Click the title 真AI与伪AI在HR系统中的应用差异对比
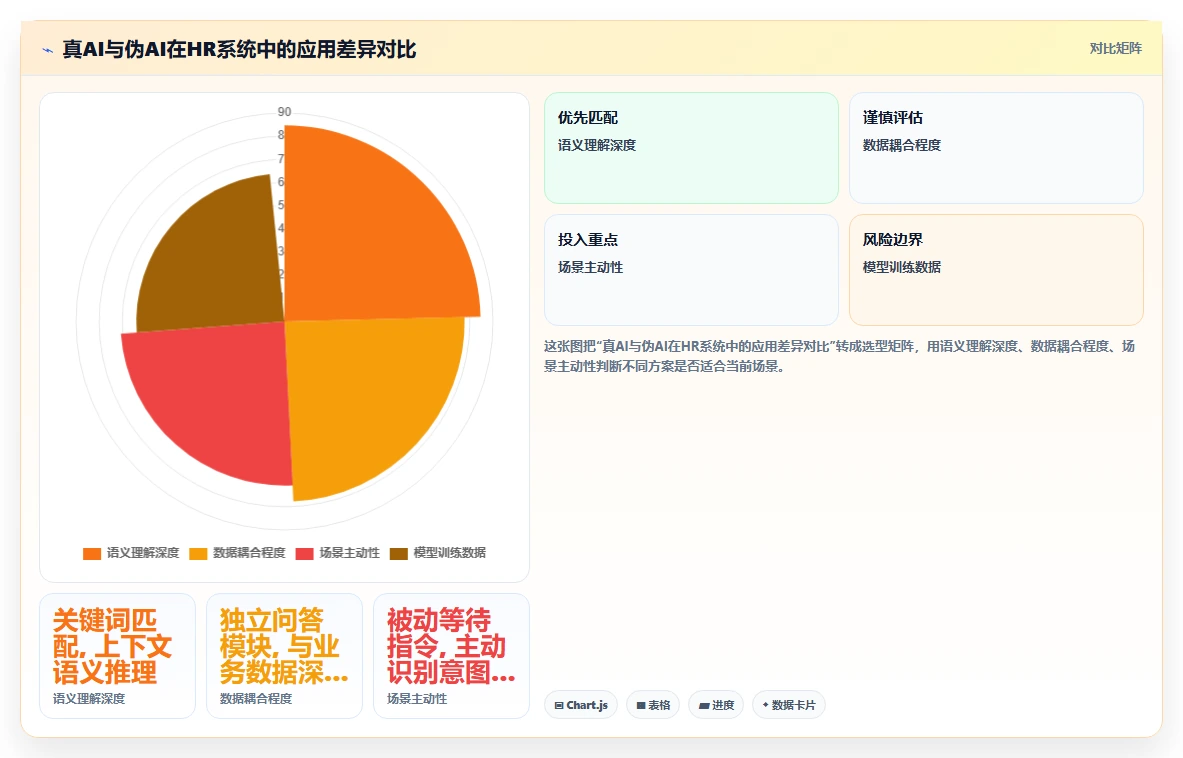The image size is (1183, 758). coord(239,50)
